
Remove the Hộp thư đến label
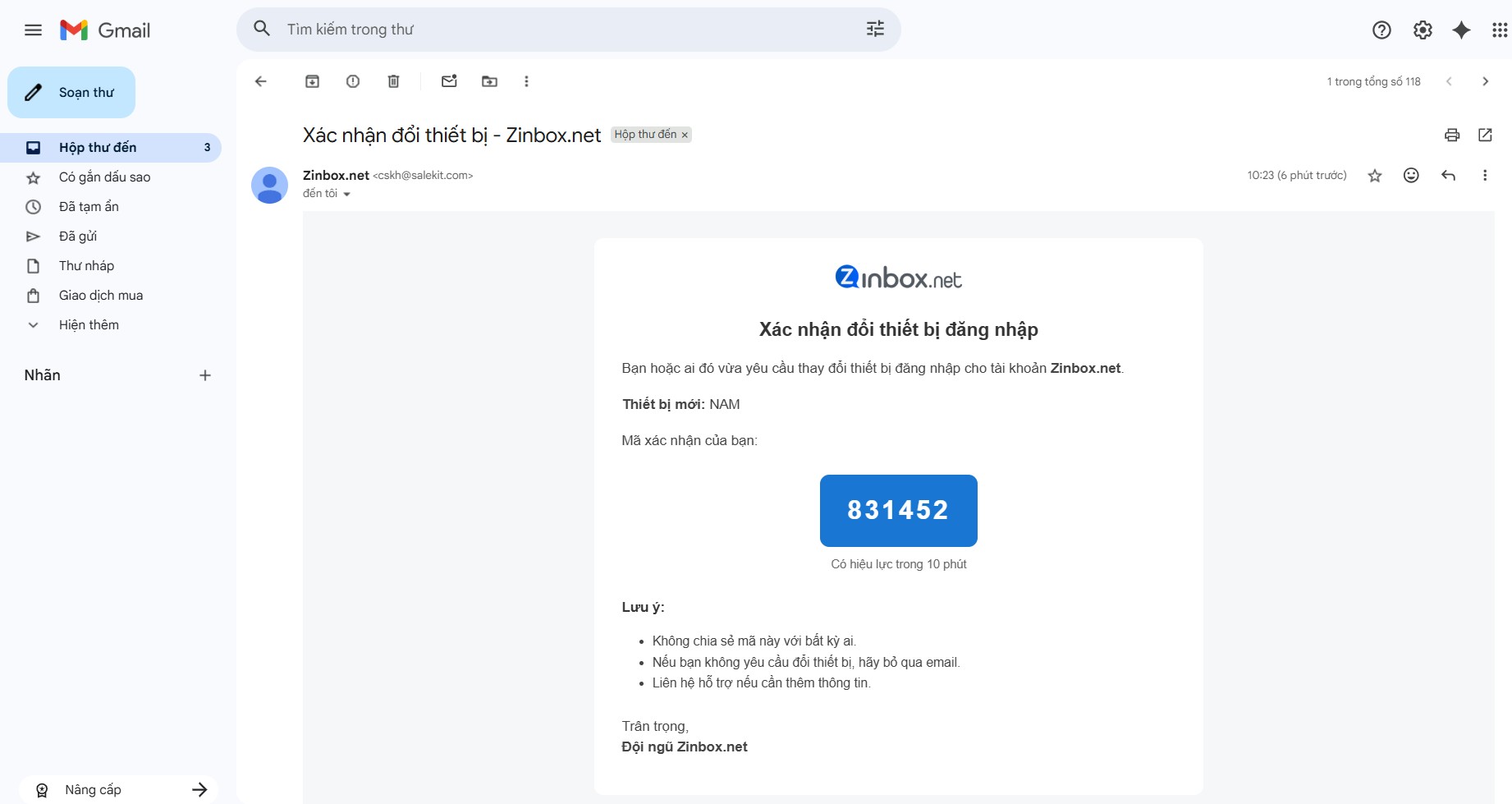click(x=685, y=136)
